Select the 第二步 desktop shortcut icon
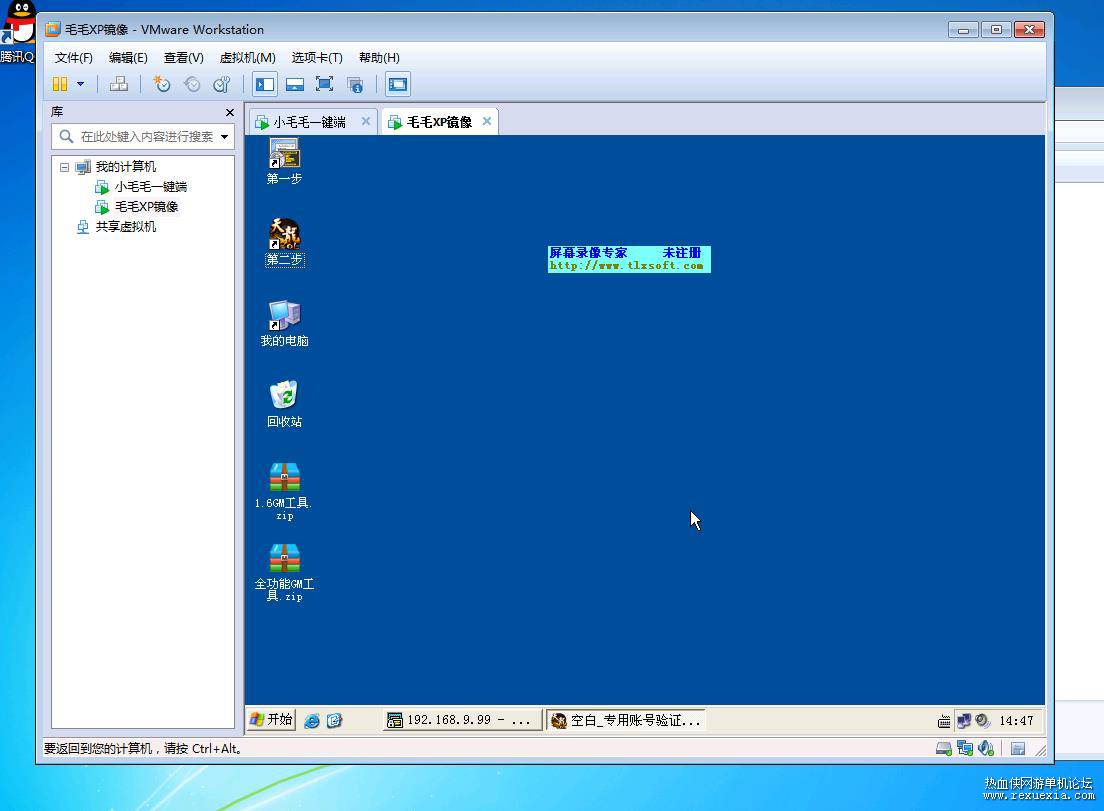Screen dimensions: 1104x811 coord(284,243)
